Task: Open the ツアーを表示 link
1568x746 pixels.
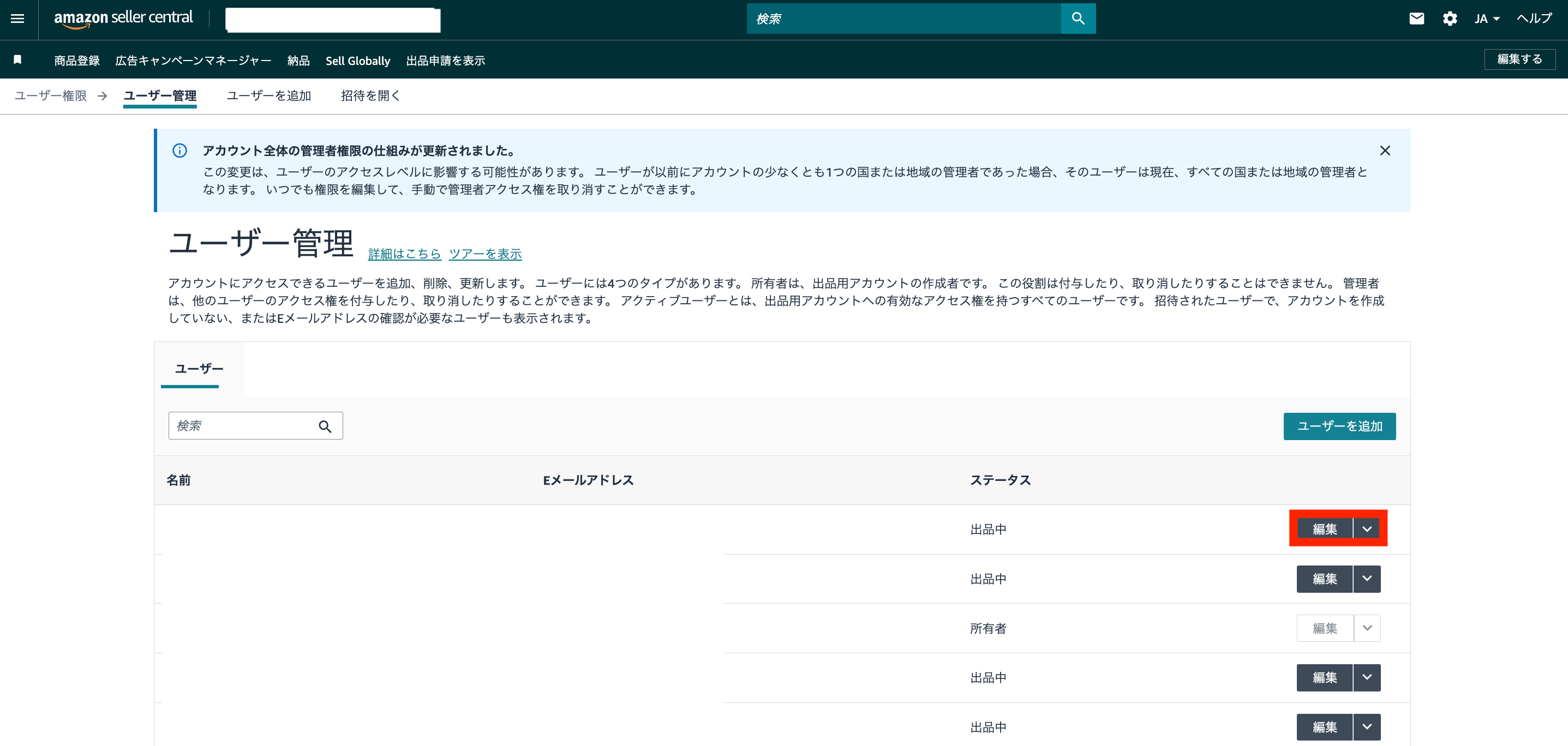Action: pos(485,254)
